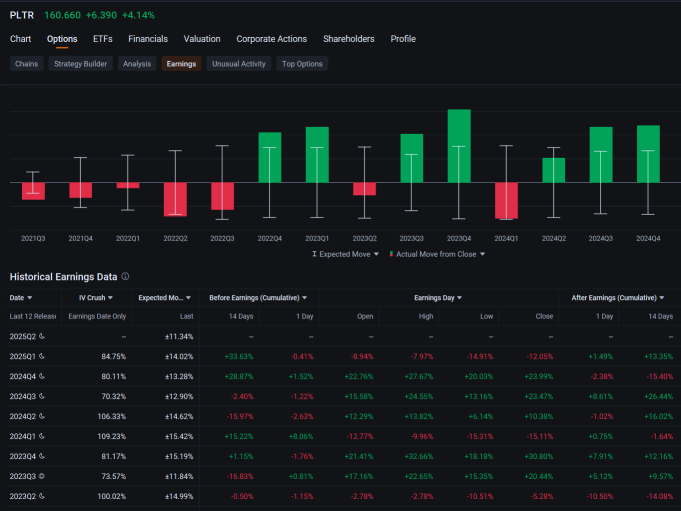Click the moon icon beside 2024Q3 row
This screenshot has width=681, height=511.
42,396
